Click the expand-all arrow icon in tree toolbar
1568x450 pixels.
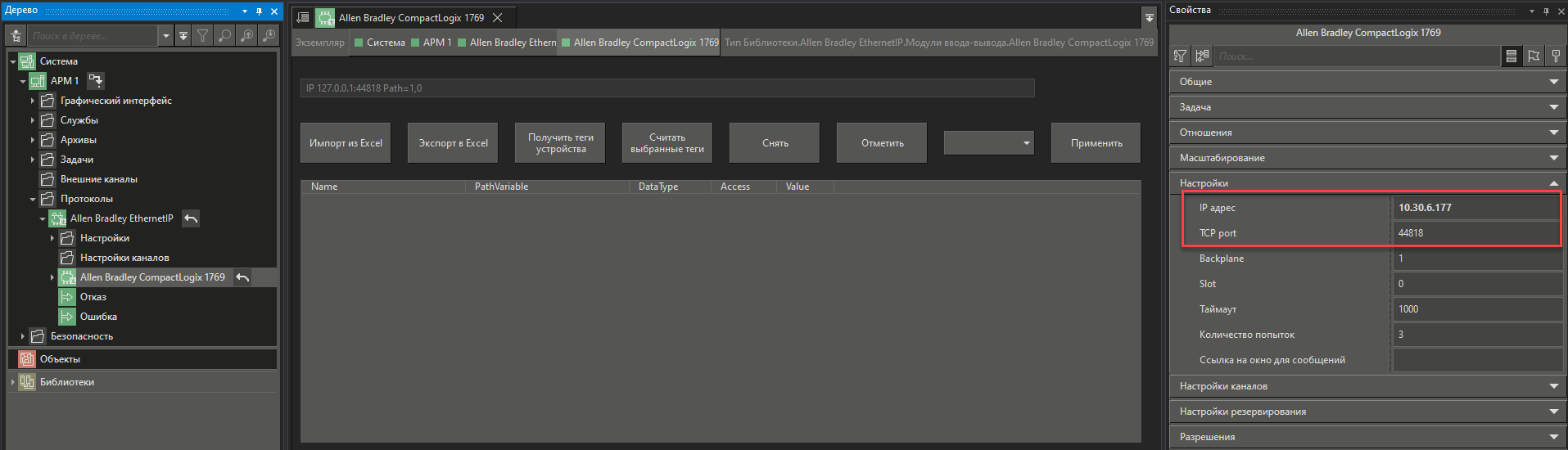click(x=183, y=35)
